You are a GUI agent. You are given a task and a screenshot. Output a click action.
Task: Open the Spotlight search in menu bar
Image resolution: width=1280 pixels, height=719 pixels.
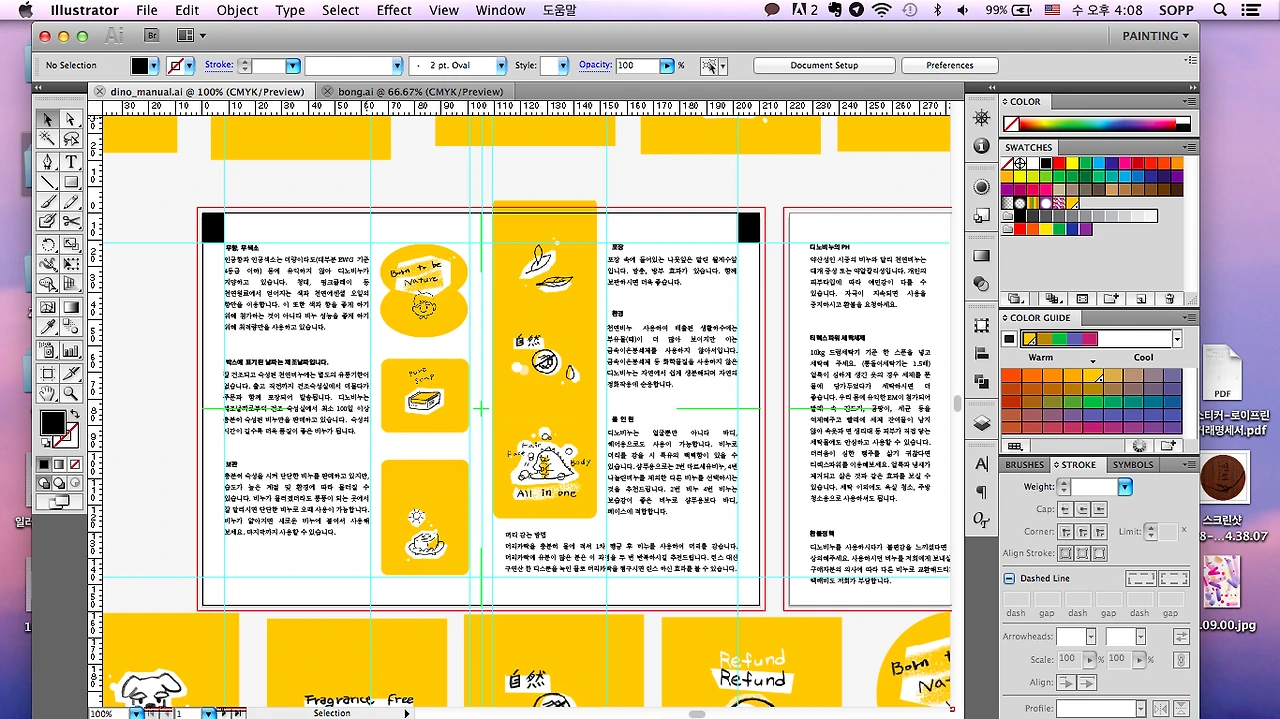1220,10
